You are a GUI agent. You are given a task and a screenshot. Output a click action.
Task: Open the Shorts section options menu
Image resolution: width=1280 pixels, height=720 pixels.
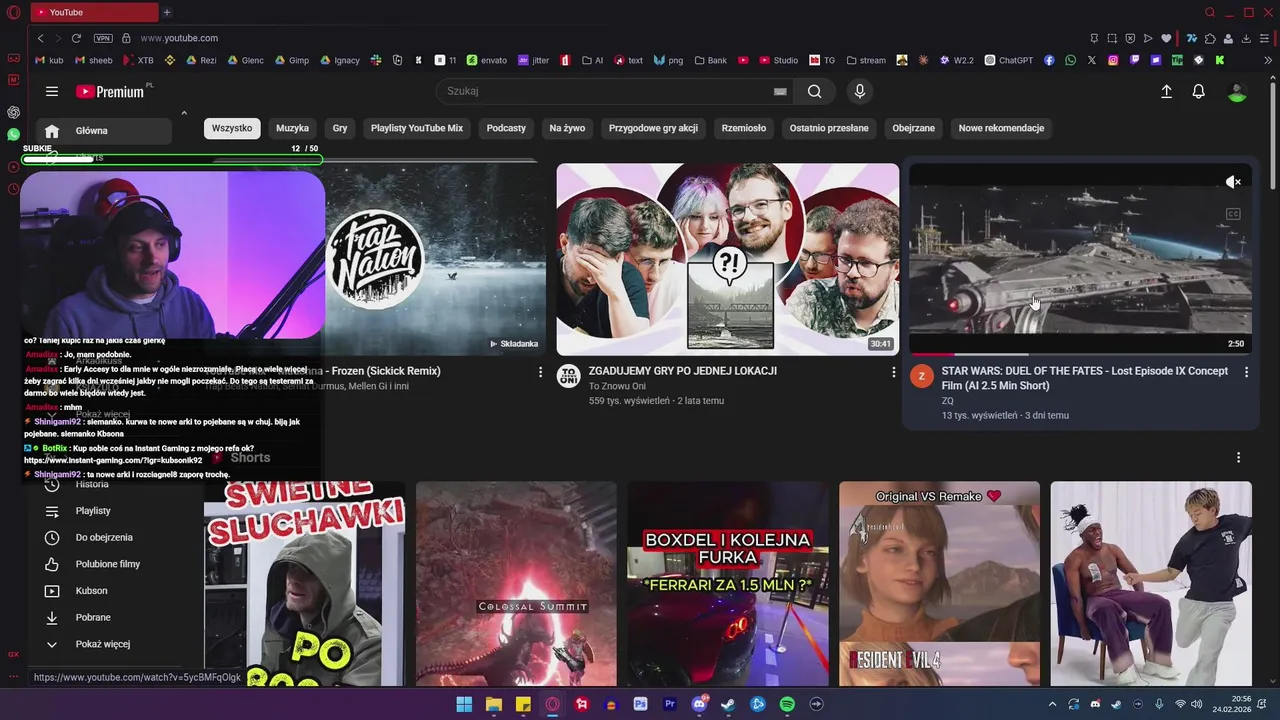[1238, 457]
